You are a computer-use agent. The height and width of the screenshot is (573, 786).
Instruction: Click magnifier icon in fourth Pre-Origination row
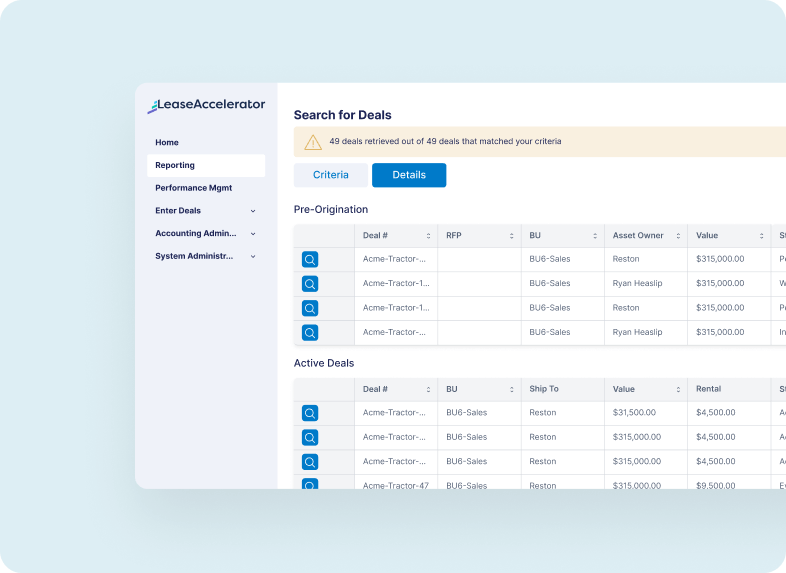(x=310, y=333)
